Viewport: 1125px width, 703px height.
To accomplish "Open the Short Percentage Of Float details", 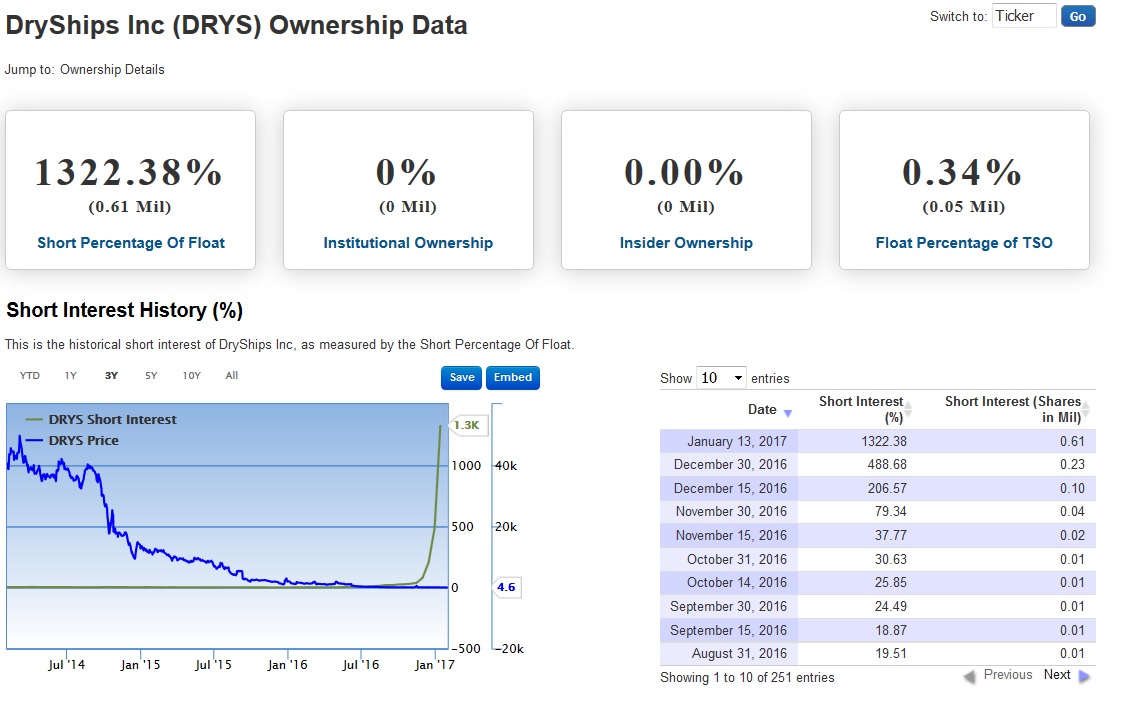I will [130, 242].
